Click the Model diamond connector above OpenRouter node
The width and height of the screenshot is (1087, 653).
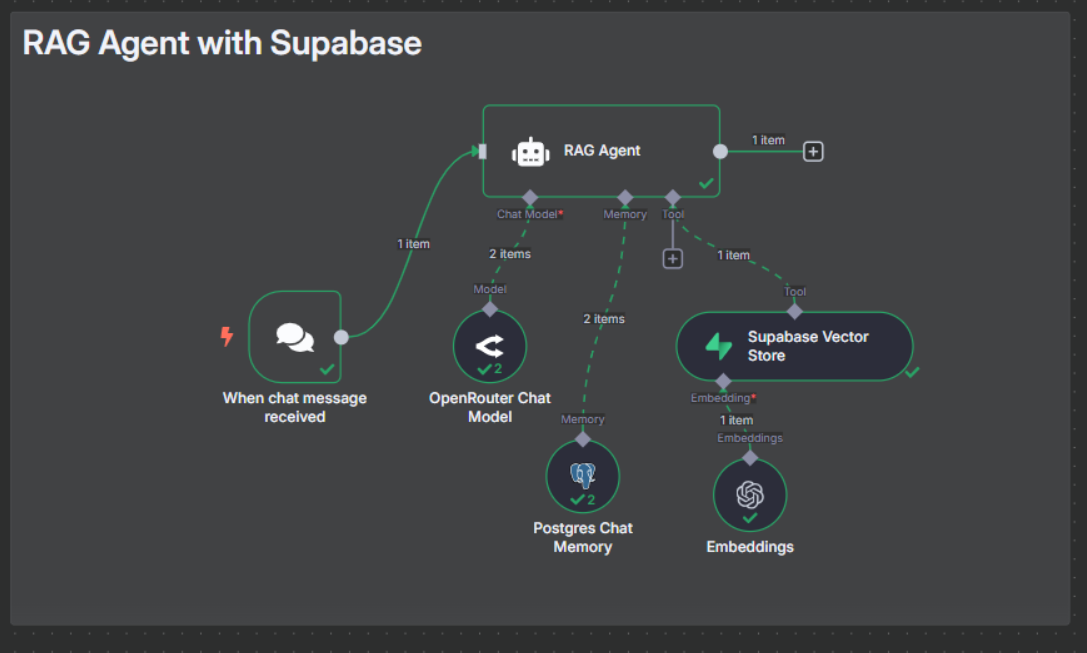(x=489, y=309)
